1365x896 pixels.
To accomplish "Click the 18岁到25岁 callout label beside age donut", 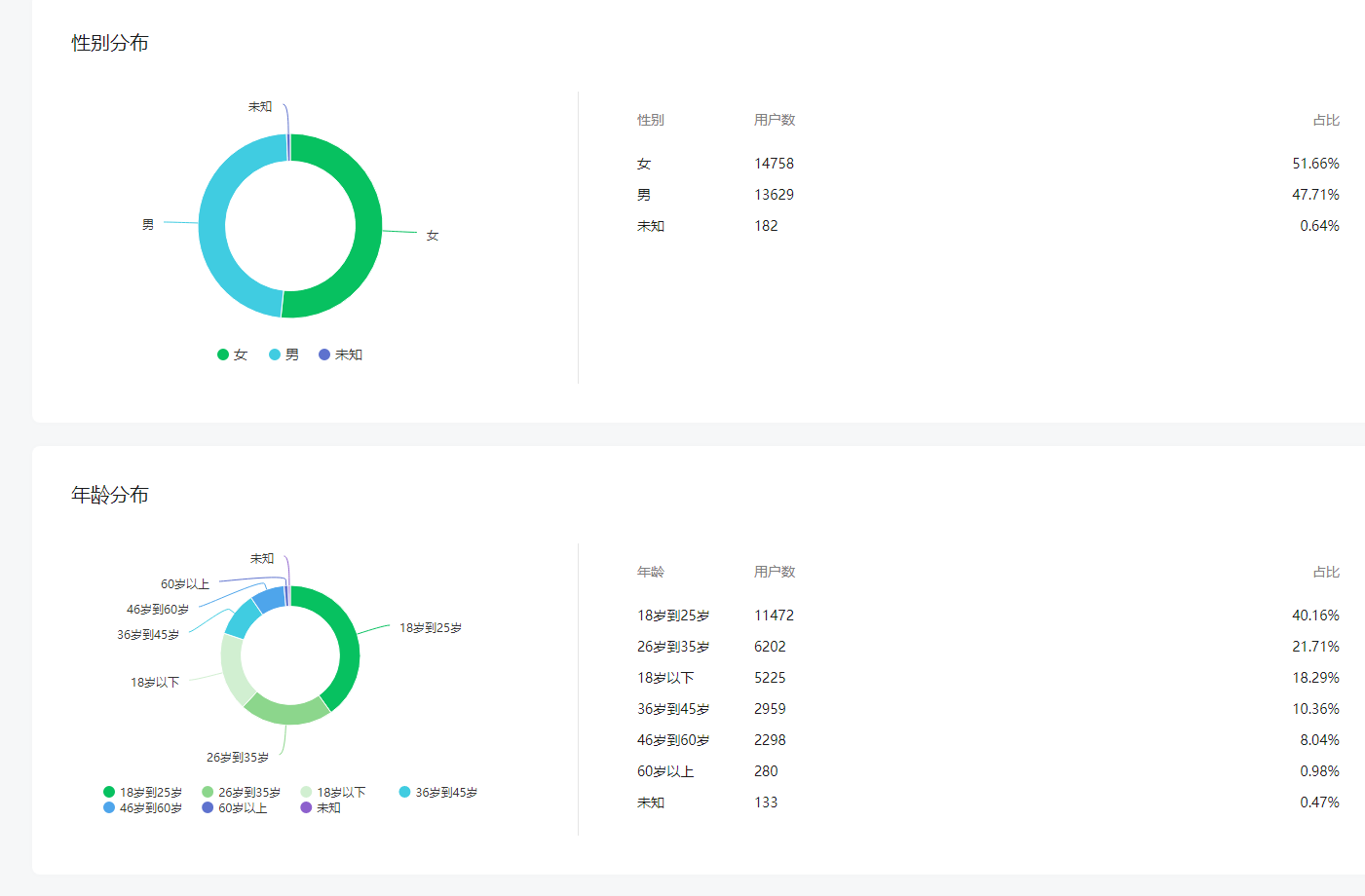I will [431, 627].
